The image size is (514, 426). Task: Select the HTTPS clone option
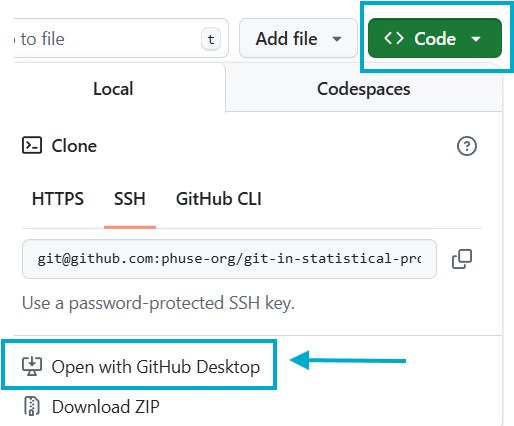tap(58, 199)
